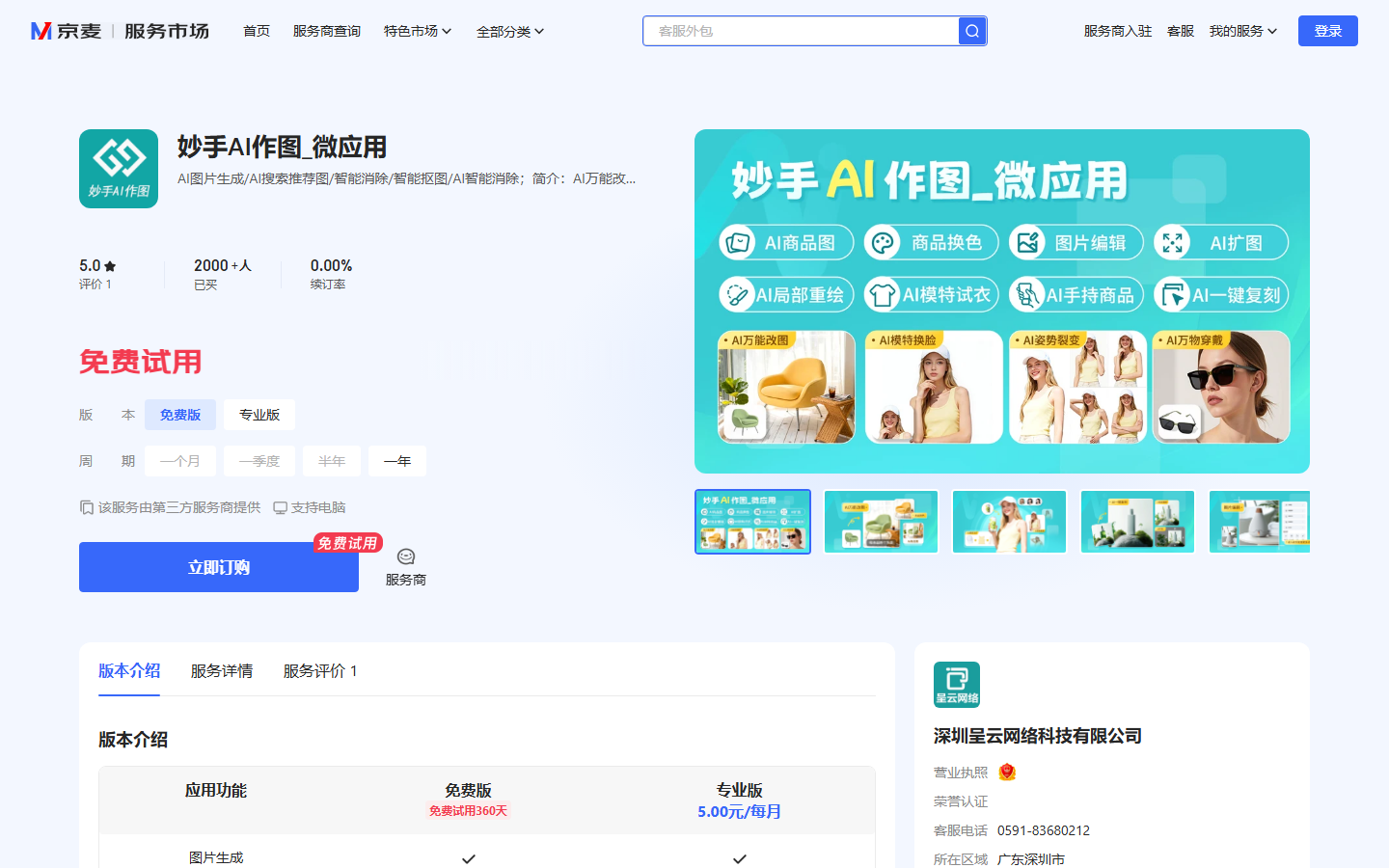Expand the 特色市场 dropdown
Viewport: 1389px width, 868px height.
418,31
